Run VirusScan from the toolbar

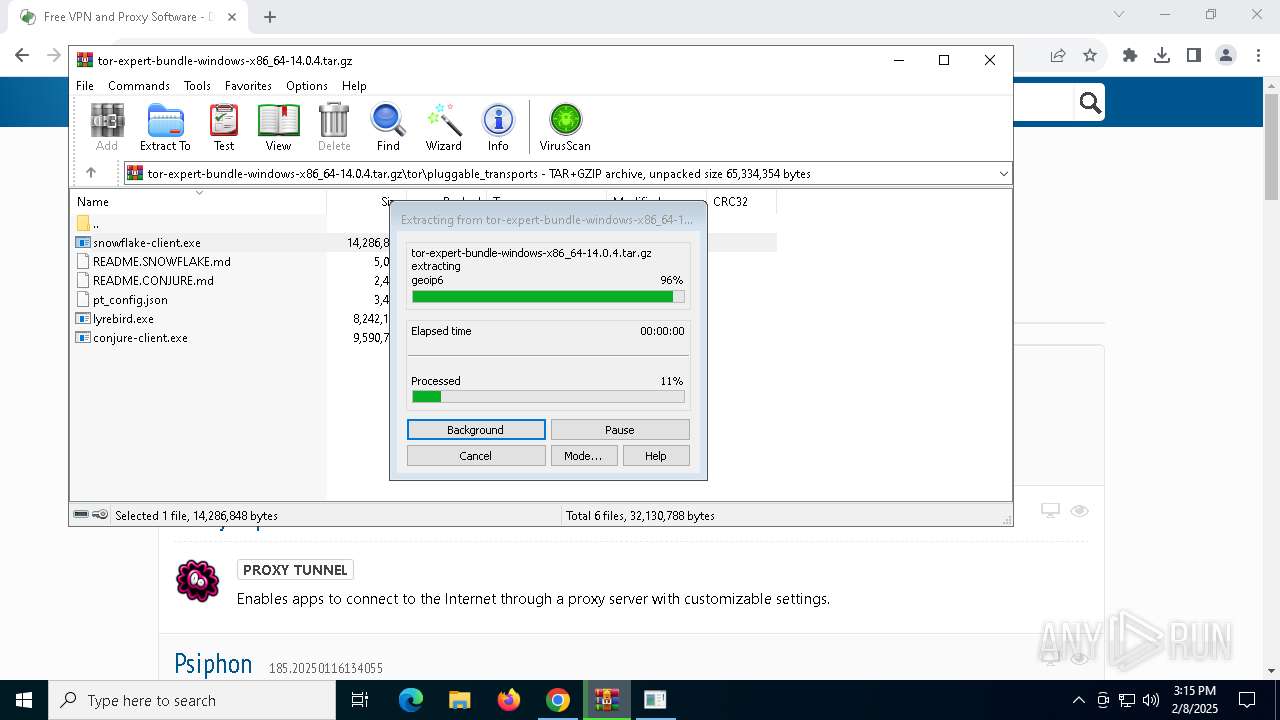point(565,127)
